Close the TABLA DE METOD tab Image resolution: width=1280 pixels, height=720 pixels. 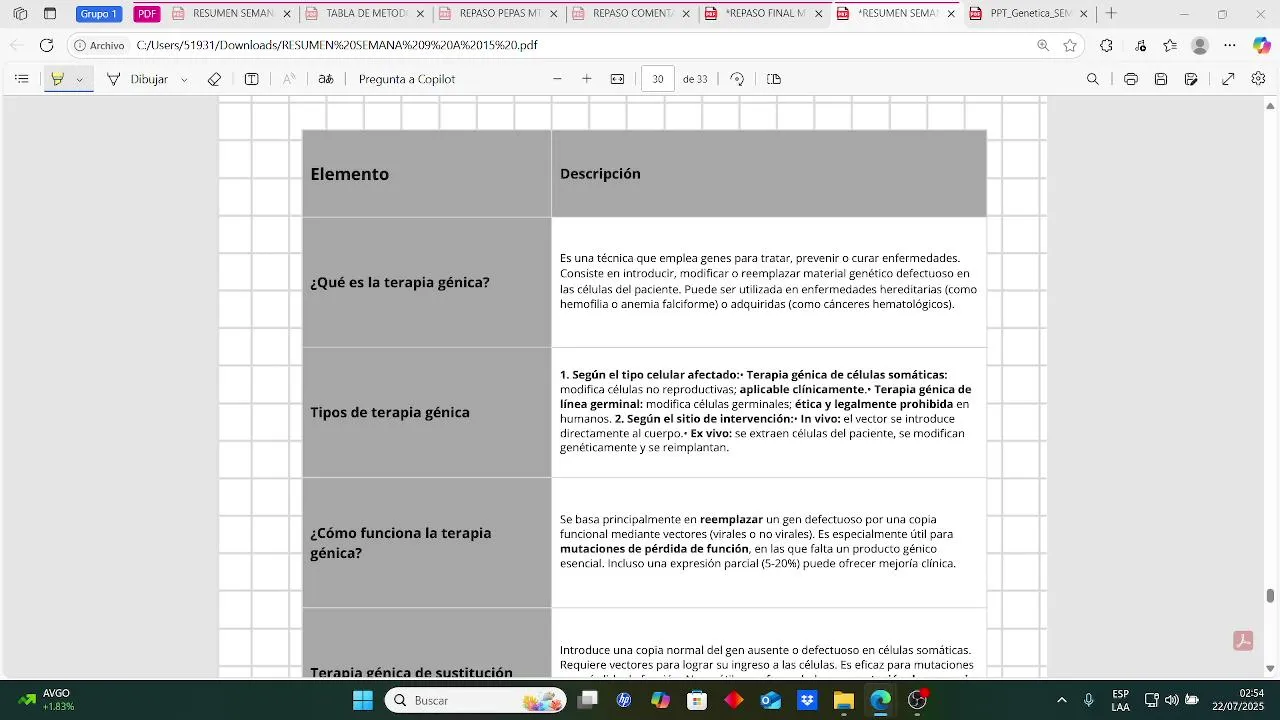tap(419, 14)
